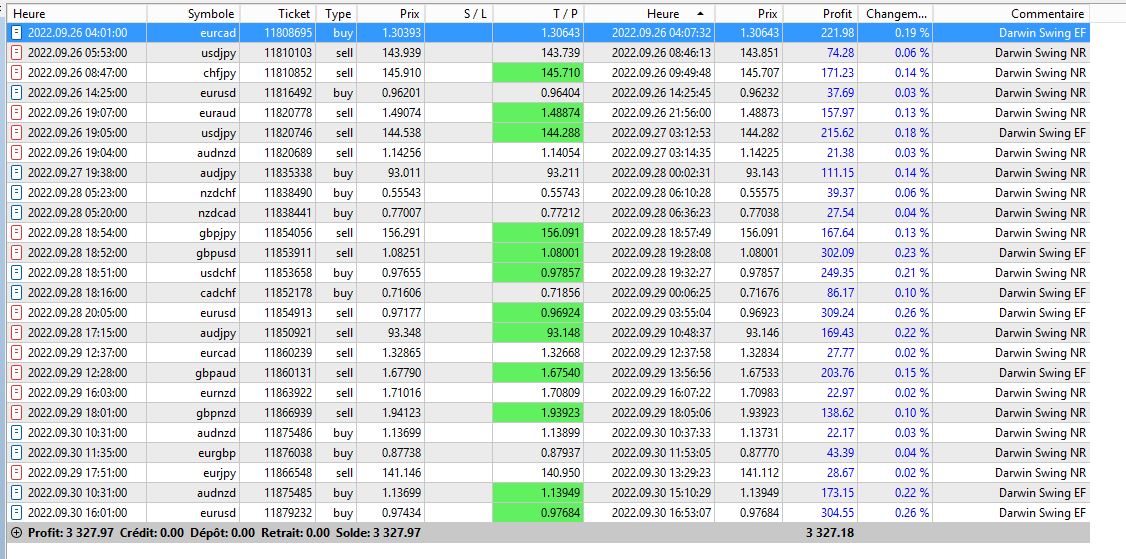Viewport: 1126px width, 559px height.
Task: Click the order icon of eurgbp ticket 11876038
Action: pyautogui.click(x=17, y=453)
